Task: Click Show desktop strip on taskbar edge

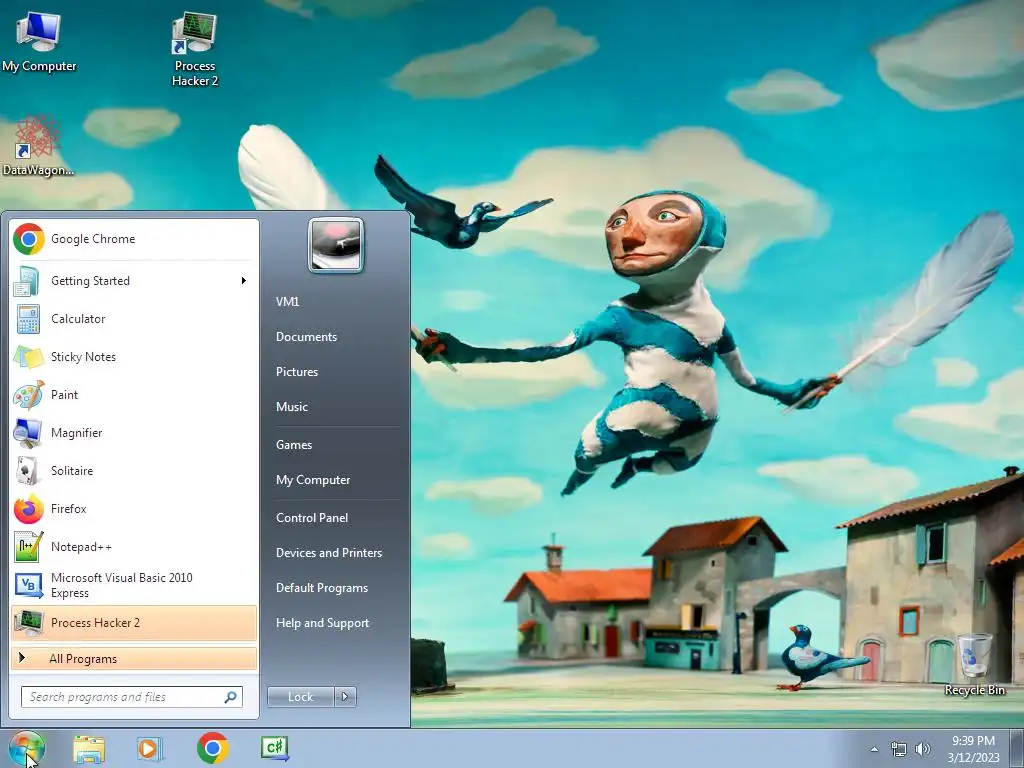Action: click(1016, 749)
